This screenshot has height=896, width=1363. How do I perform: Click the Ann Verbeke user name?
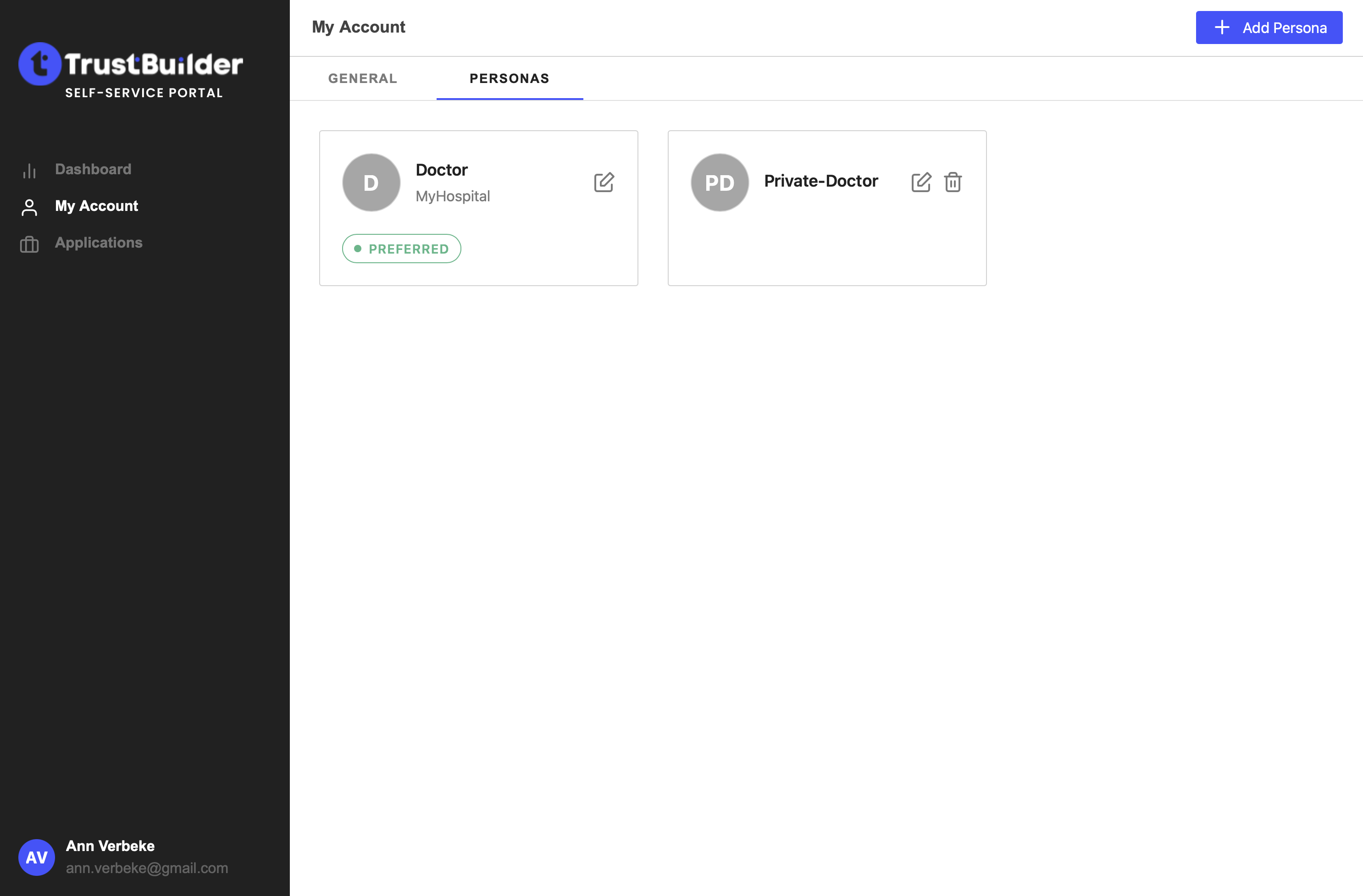click(x=110, y=846)
